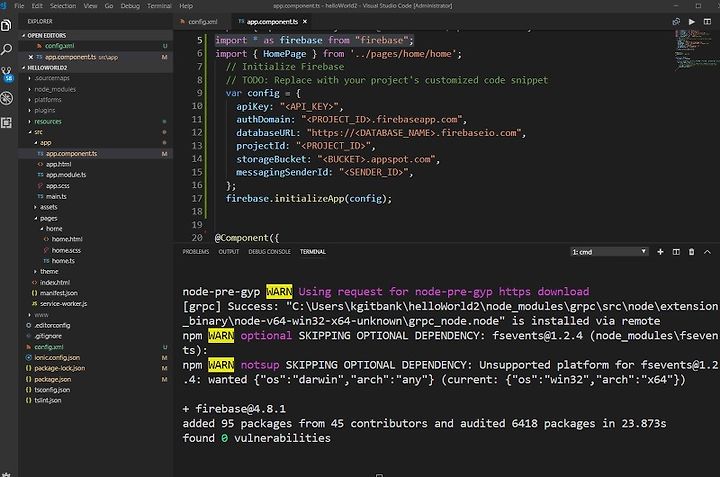The image size is (720, 477).
Task: Open the Terminal menu
Action: (x=159, y=6)
